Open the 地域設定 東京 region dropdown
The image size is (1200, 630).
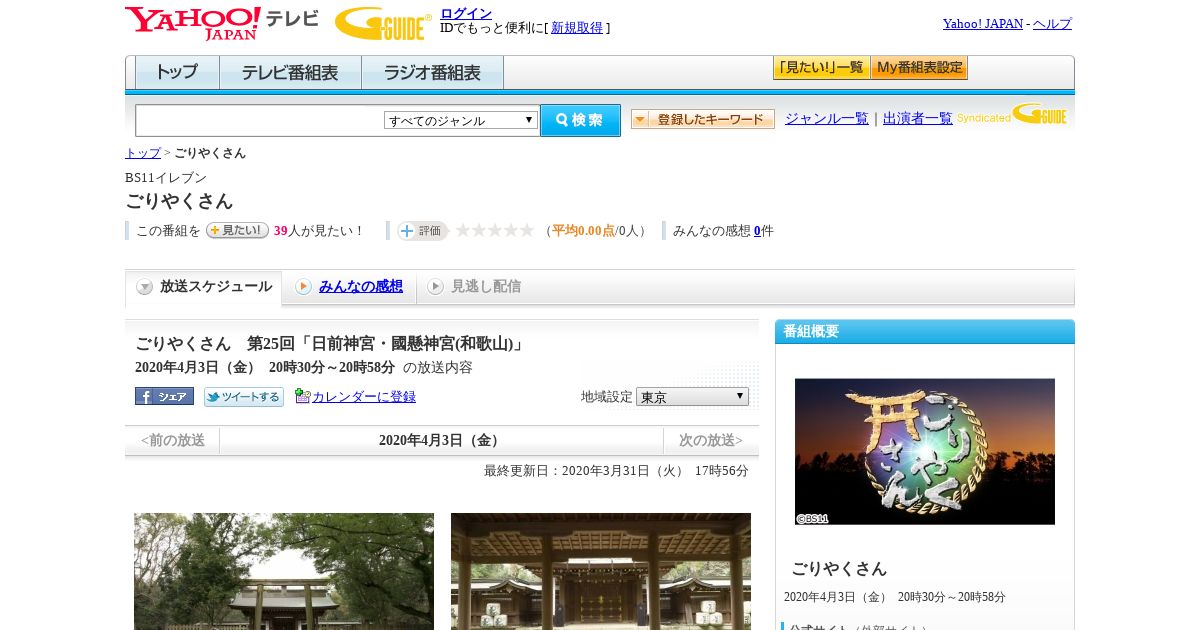tap(692, 397)
